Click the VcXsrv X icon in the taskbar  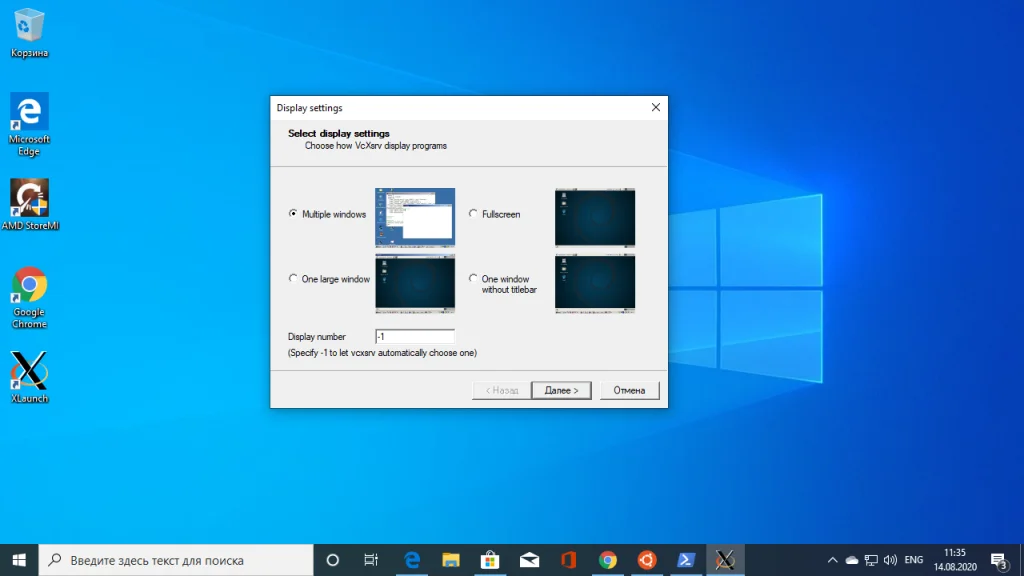click(x=726, y=560)
